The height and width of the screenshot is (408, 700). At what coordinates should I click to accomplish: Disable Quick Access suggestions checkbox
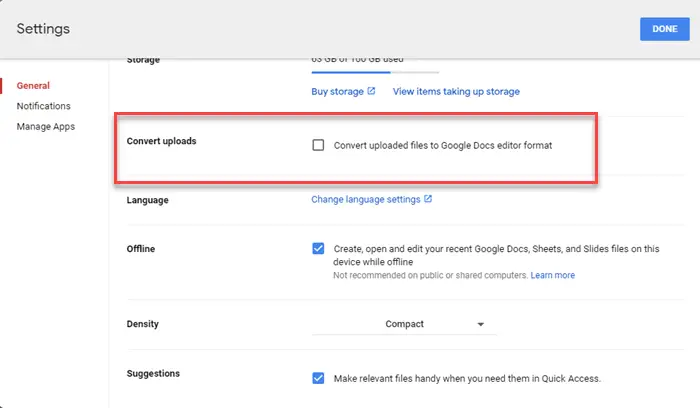(318, 378)
